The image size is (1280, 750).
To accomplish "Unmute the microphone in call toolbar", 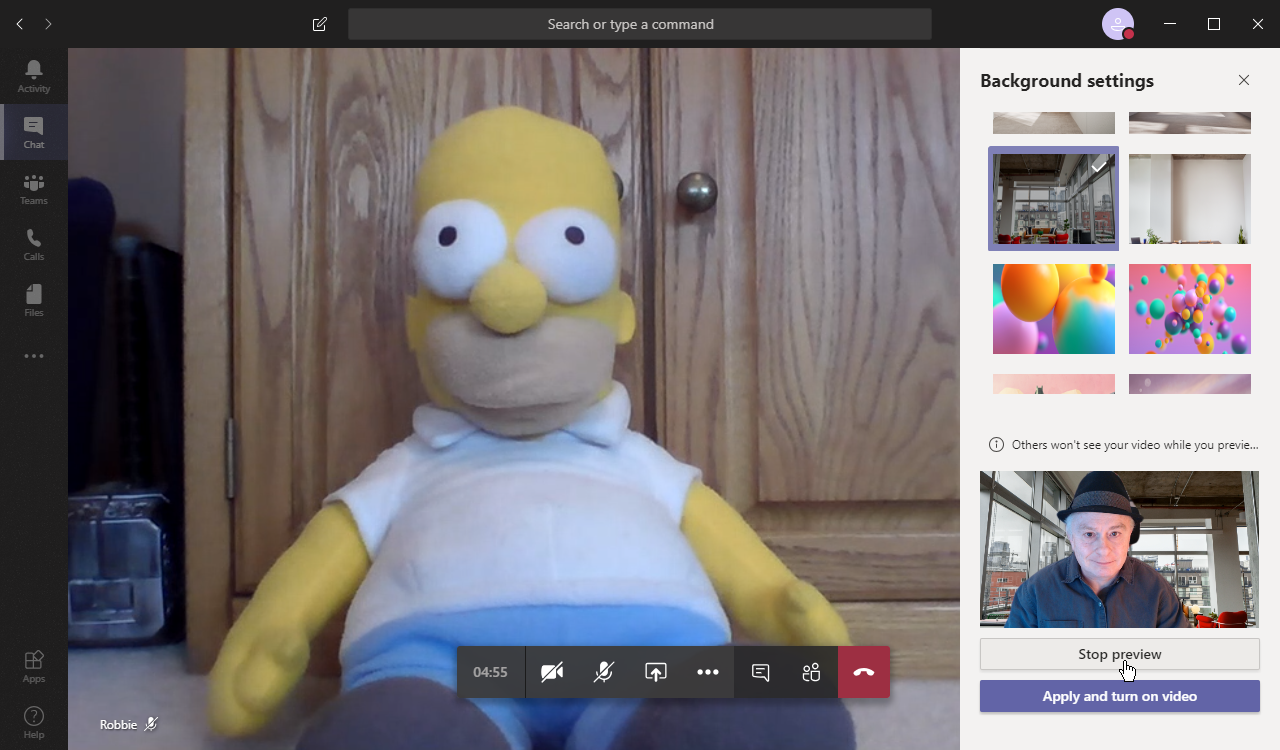I will coord(603,672).
